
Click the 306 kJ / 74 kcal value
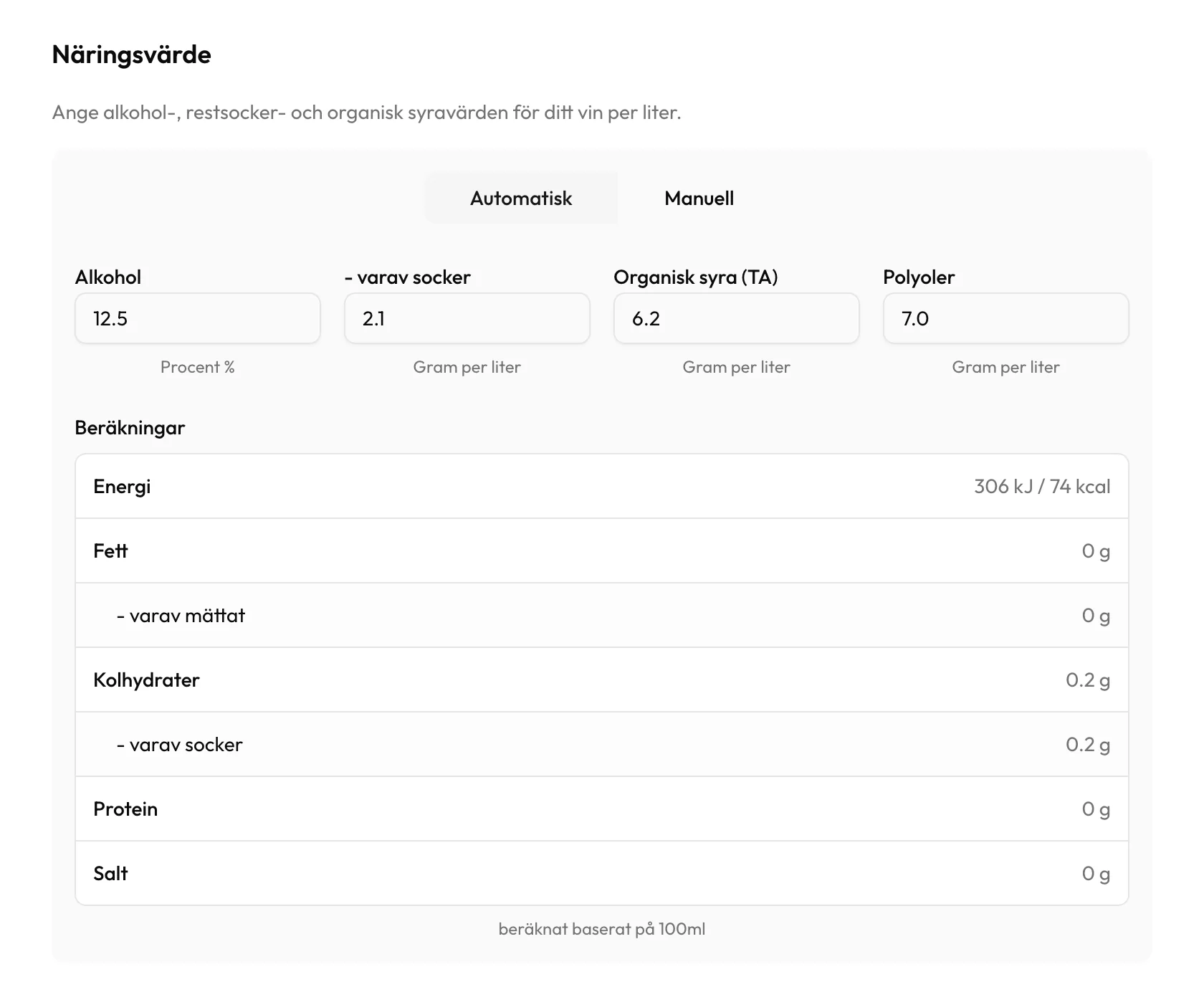click(1042, 486)
